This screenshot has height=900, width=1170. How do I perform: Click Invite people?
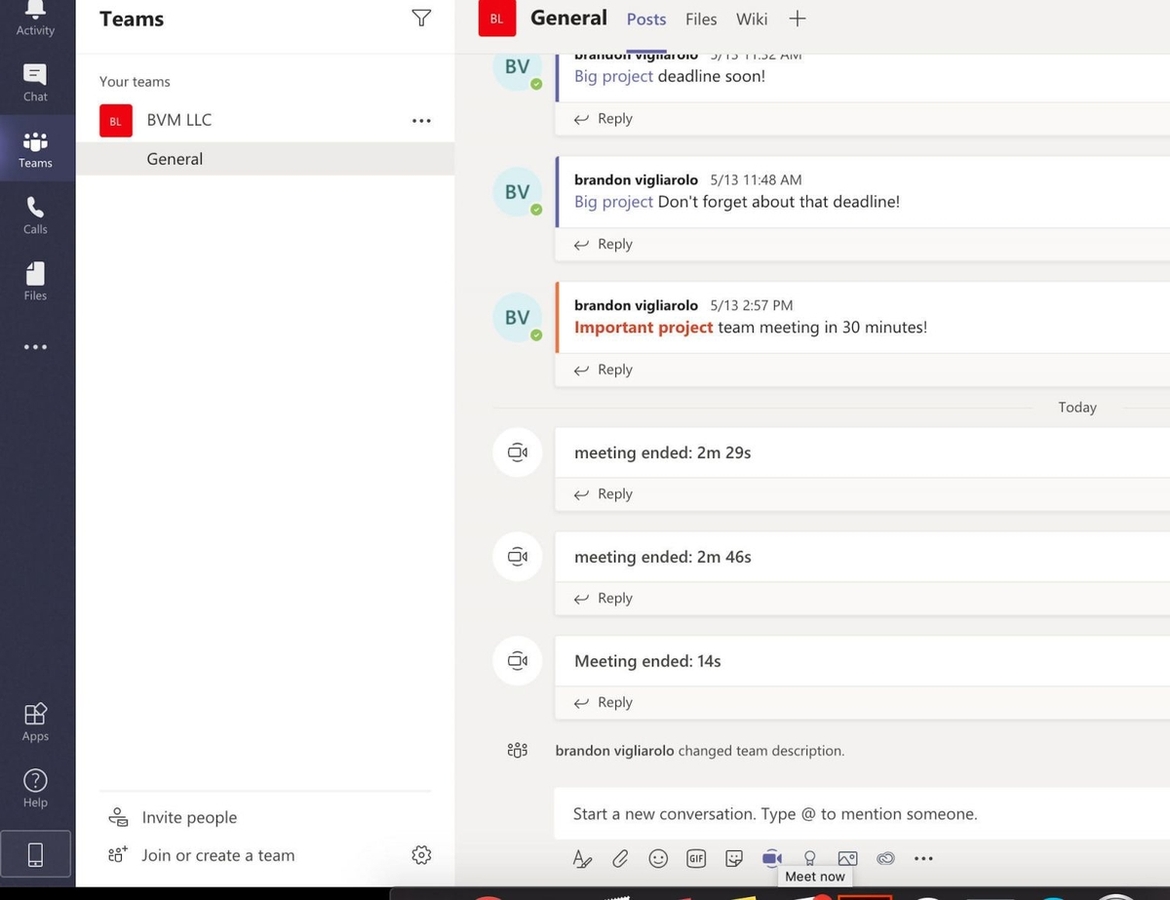tap(189, 817)
